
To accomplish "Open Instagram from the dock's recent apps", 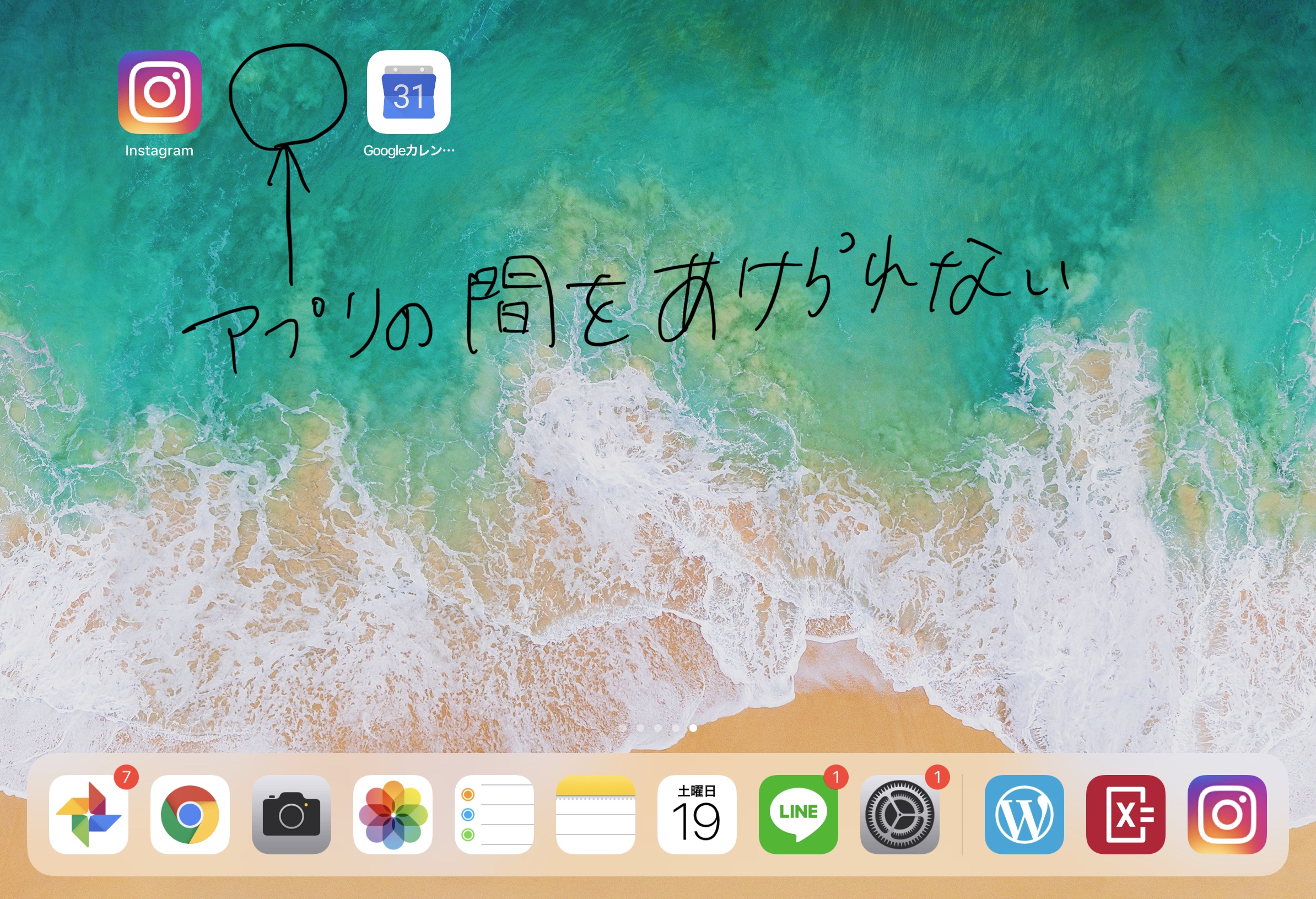I will tap(1227, 814).
